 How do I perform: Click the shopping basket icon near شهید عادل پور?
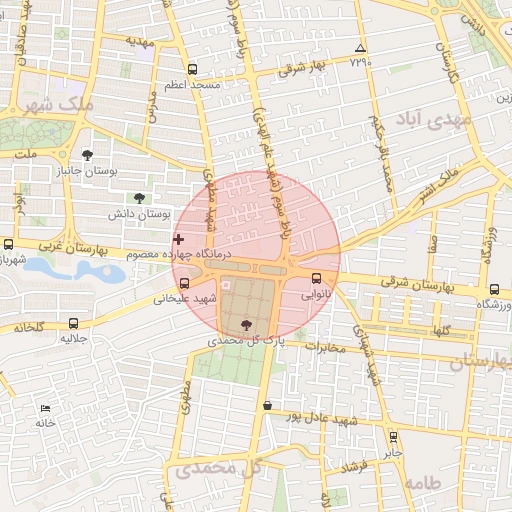[x=267, y=406]
